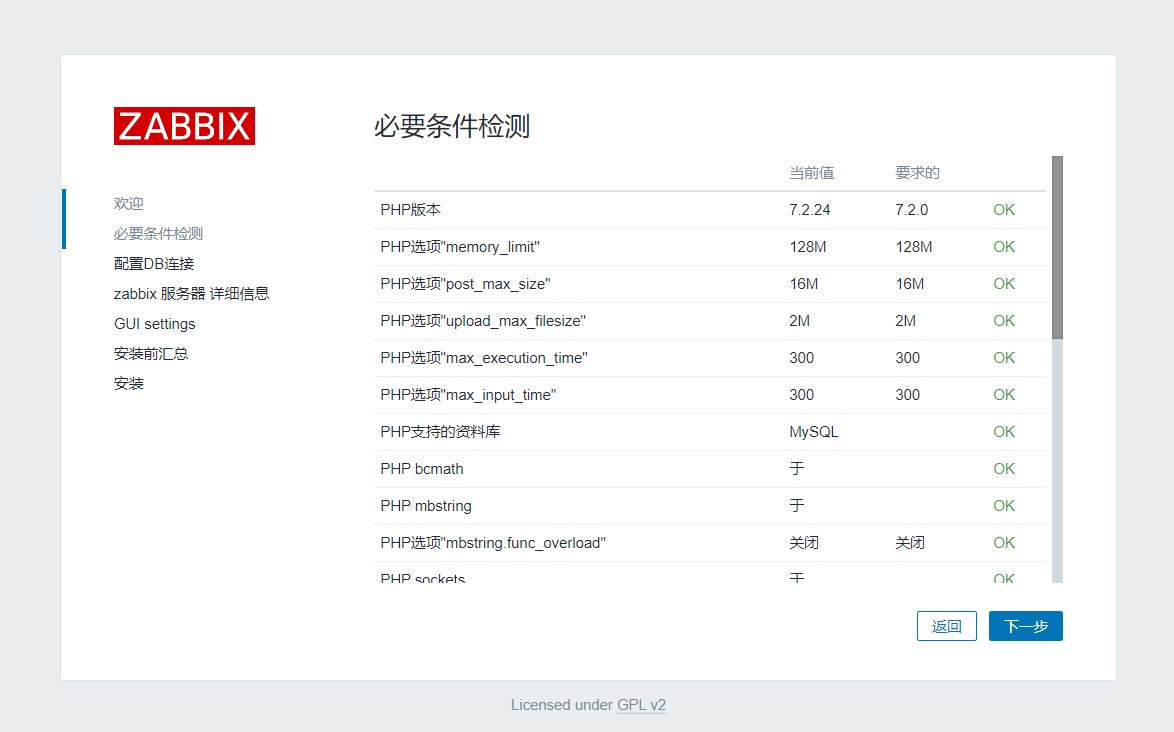Click the PHP选项"memory_limit" row label
Image resolution: width=1174 pixels, height=732 pixels.
point(460,247)
